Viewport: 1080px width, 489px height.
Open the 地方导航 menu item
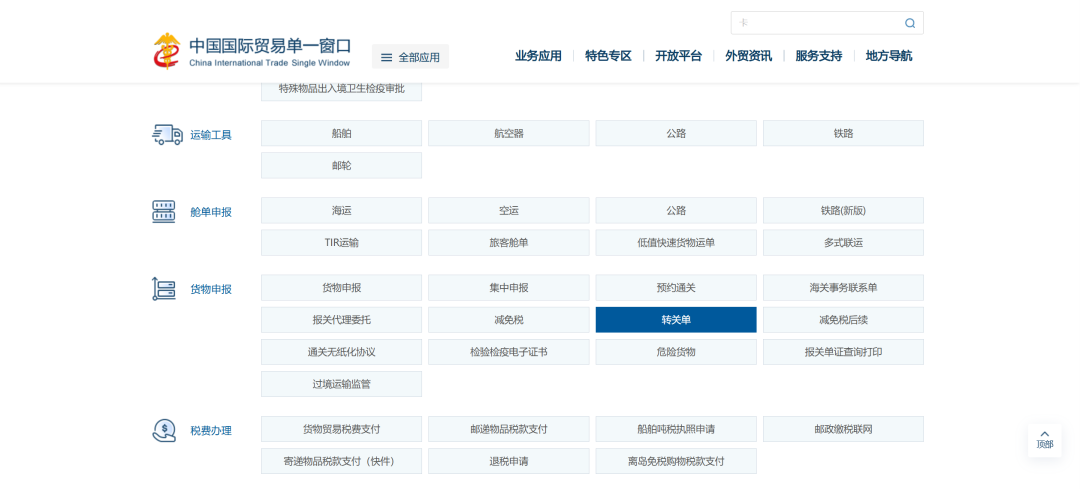[x=888, y=56]
